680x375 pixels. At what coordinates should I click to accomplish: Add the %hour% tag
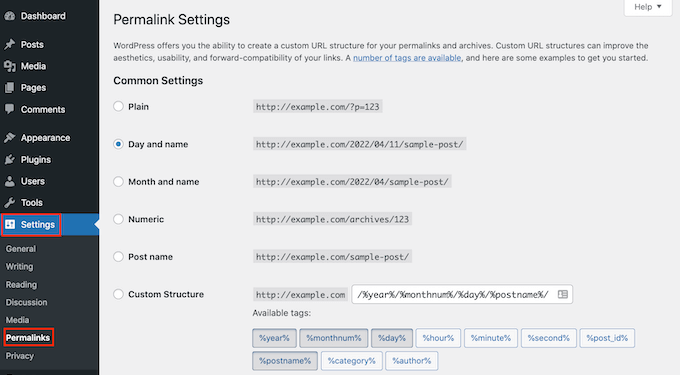438,338
